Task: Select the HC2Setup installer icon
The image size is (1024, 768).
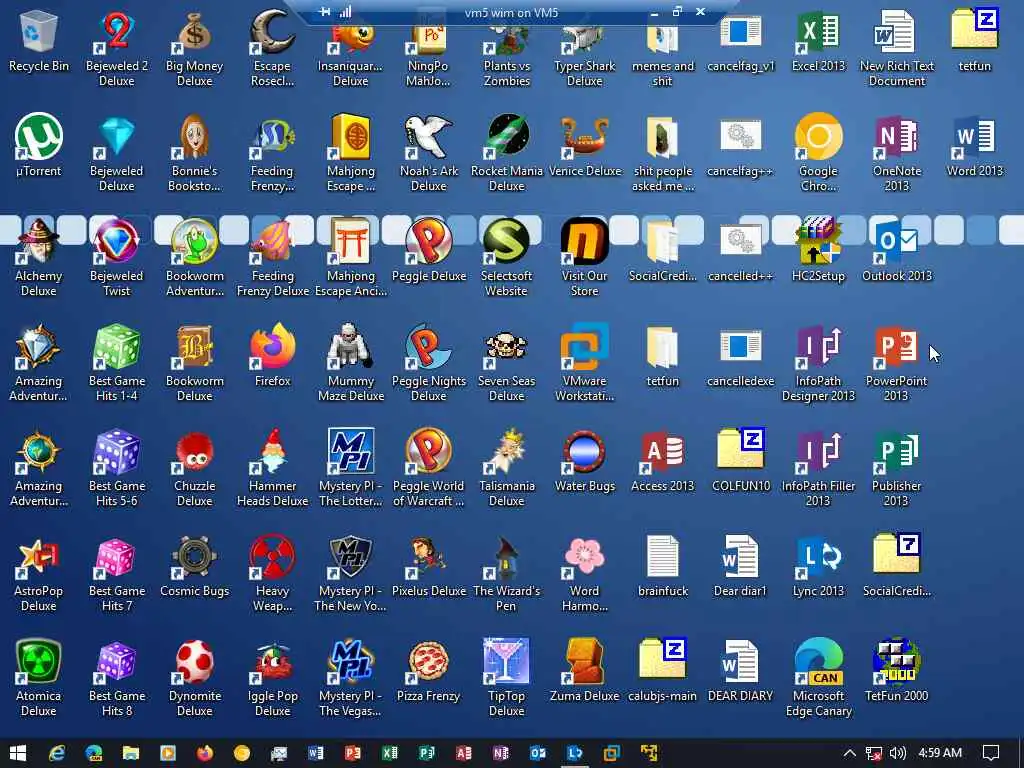Action: [818, 251]
